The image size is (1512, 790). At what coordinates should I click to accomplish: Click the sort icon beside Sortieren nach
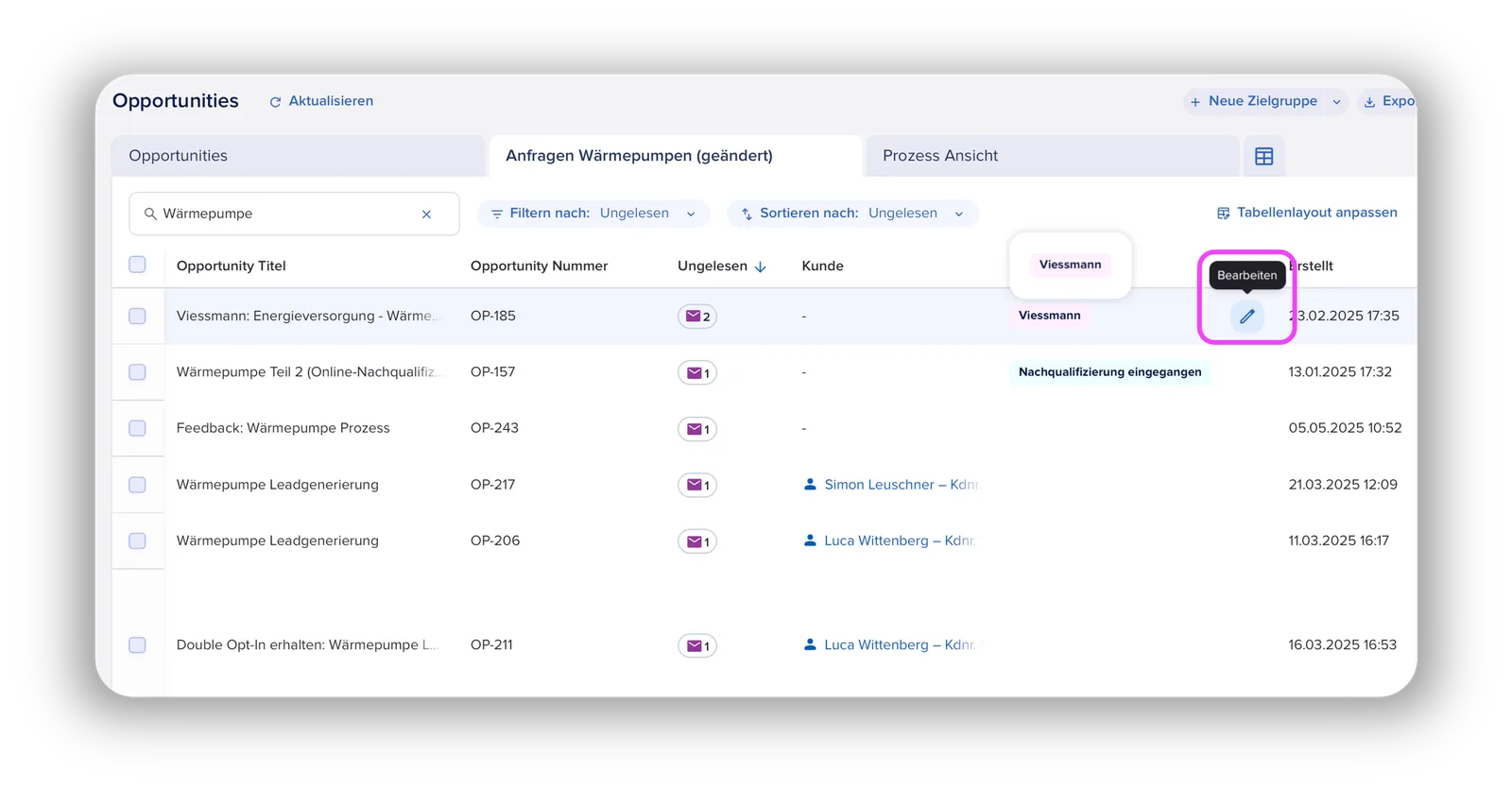click(x=747, y=215)
